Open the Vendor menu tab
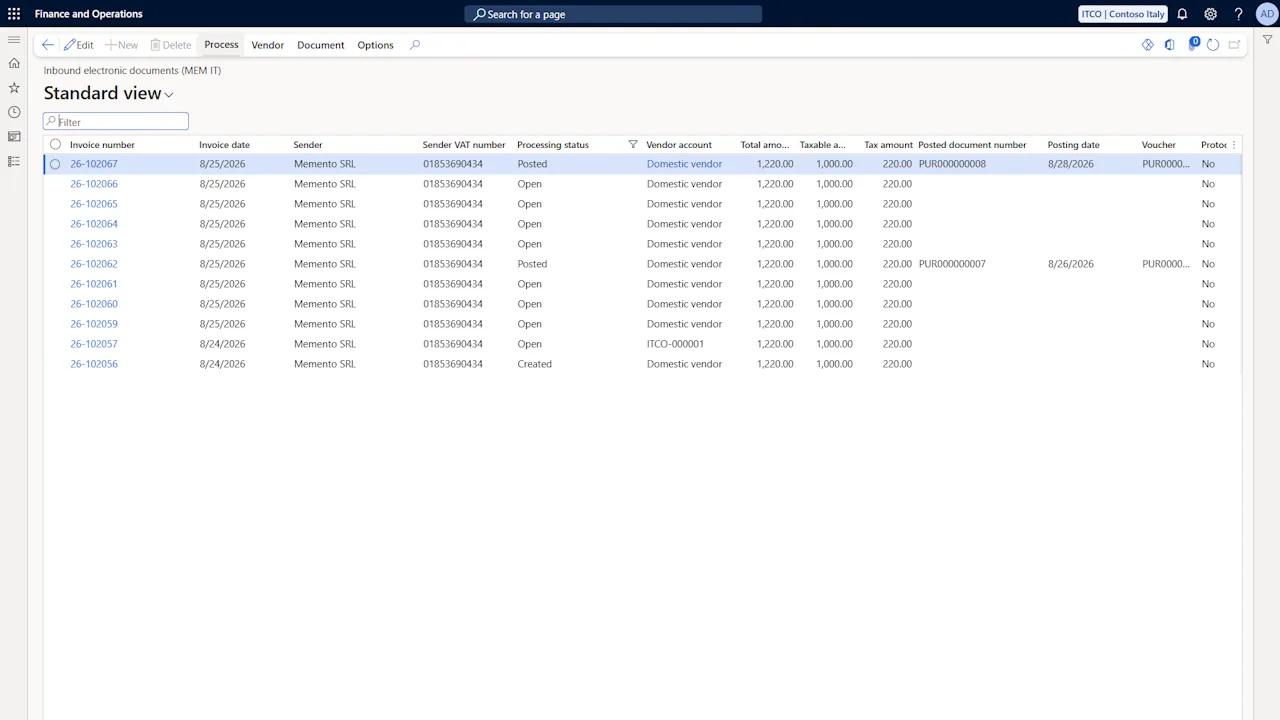 point(268,45)
